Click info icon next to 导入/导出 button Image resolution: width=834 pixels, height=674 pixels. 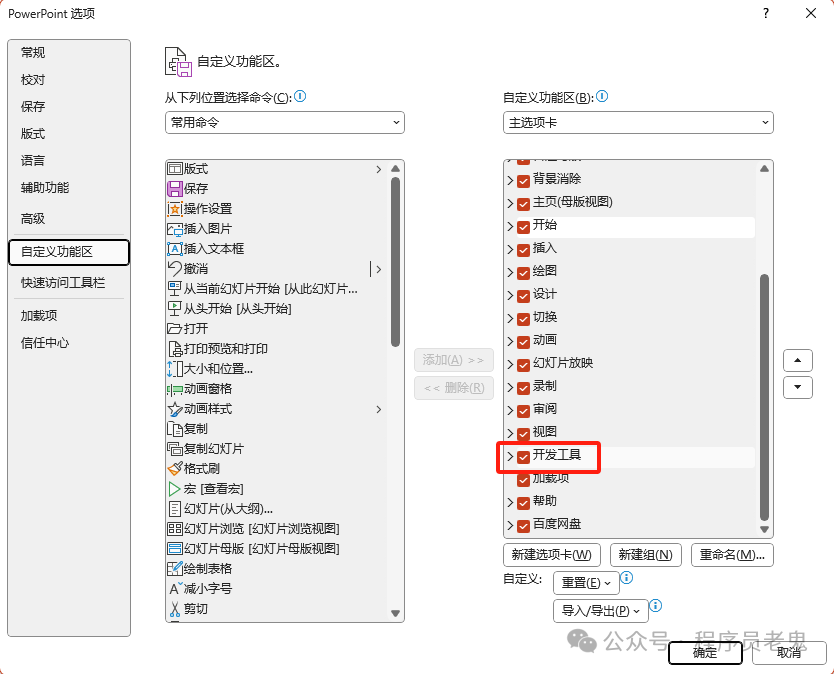click(x=655, y=606)
